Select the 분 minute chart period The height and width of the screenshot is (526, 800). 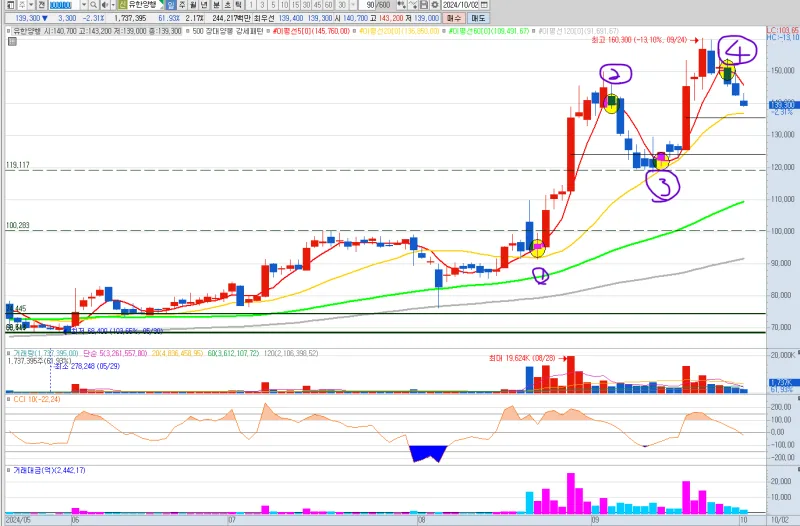click(x=215, y=6)
